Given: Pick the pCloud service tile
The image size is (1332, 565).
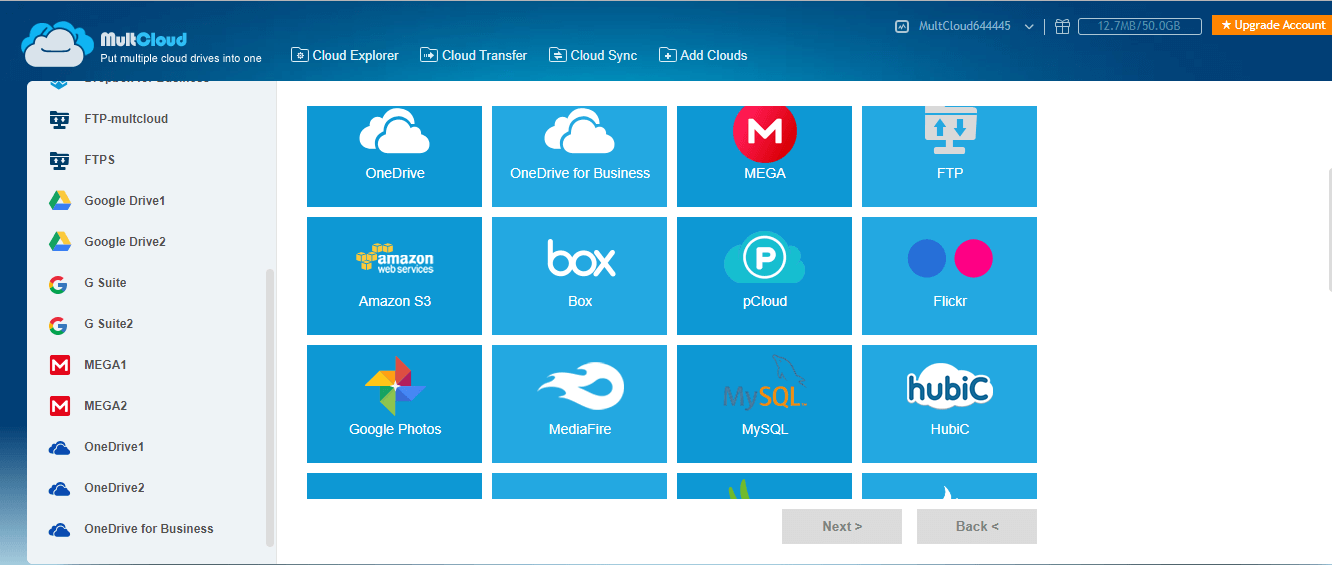Looking at the screenshot, I should click(x=764, y=275).
